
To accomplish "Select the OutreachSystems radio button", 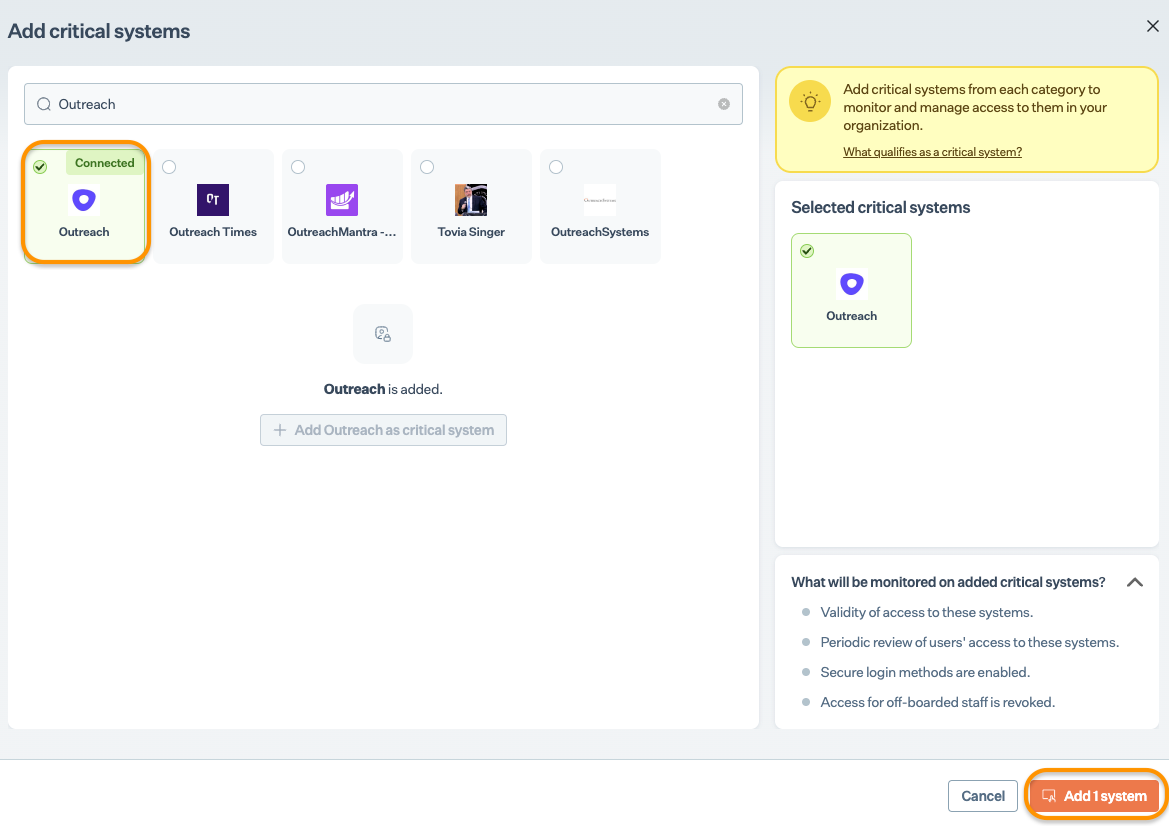I will (556, 167).
